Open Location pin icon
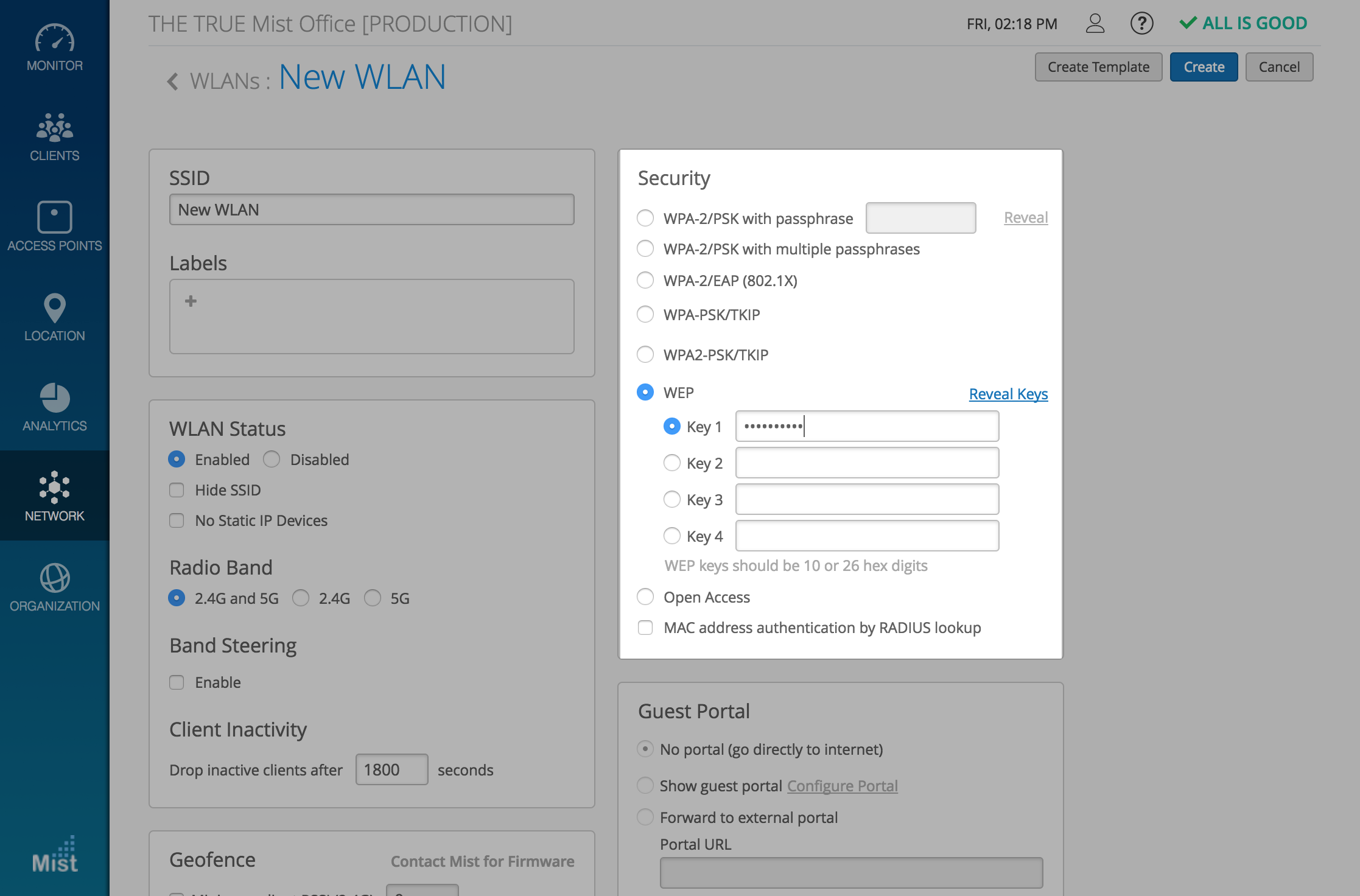The image size is (1360, 896). pyautogui.click(x=55, y=307)
